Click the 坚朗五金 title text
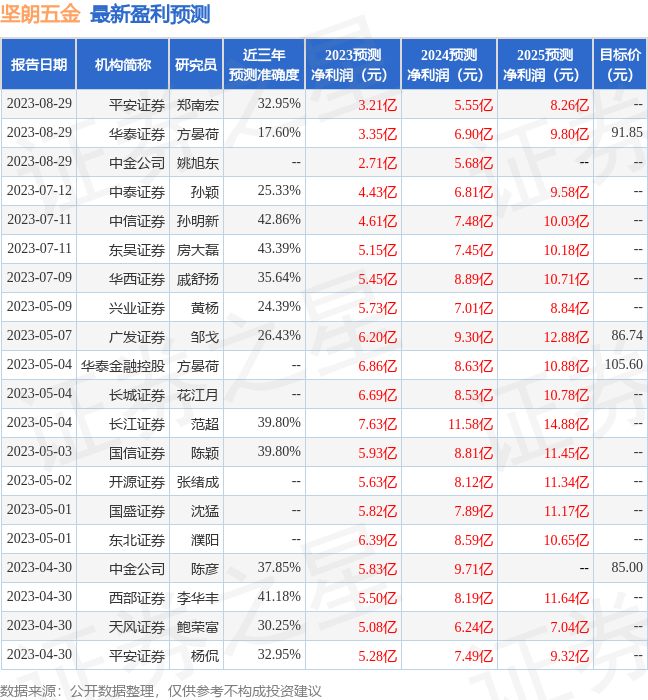648x700 pixels. coord(40,14)
